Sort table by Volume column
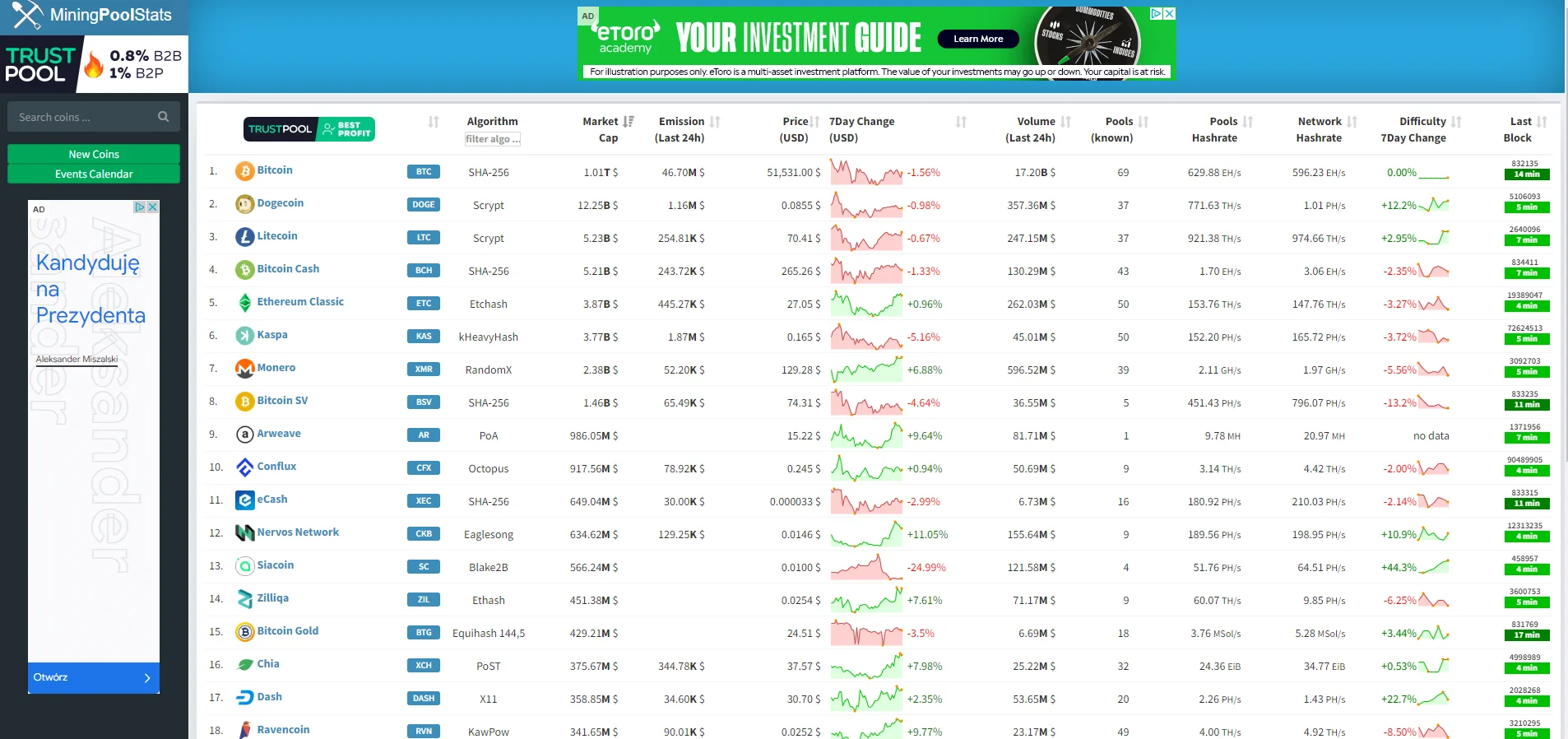 [1065, 122]
